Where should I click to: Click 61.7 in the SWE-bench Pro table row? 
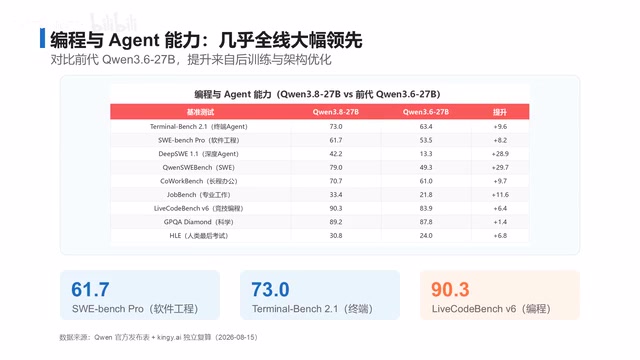(336, 140)
